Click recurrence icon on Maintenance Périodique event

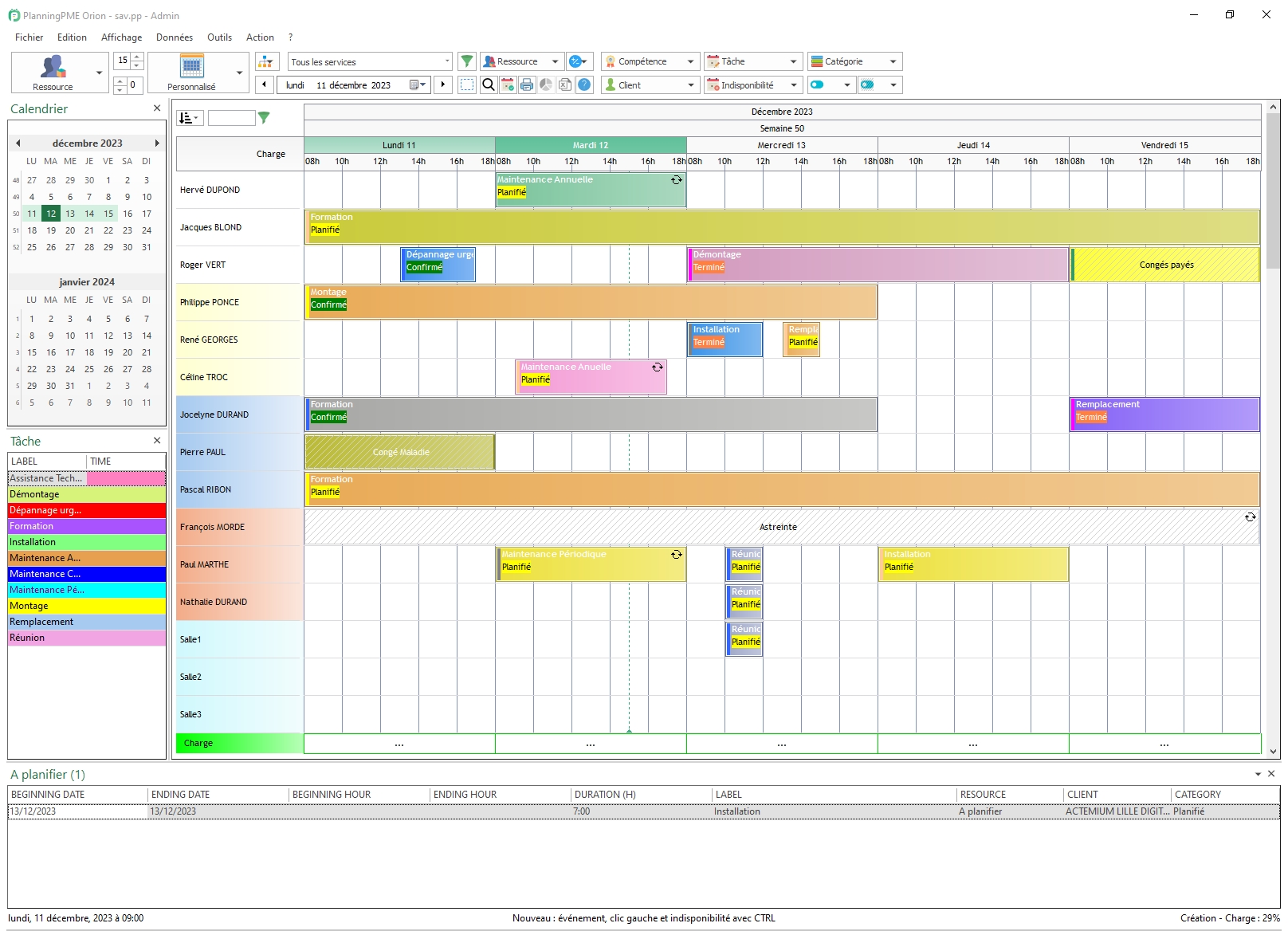click(x=676, y=555)
